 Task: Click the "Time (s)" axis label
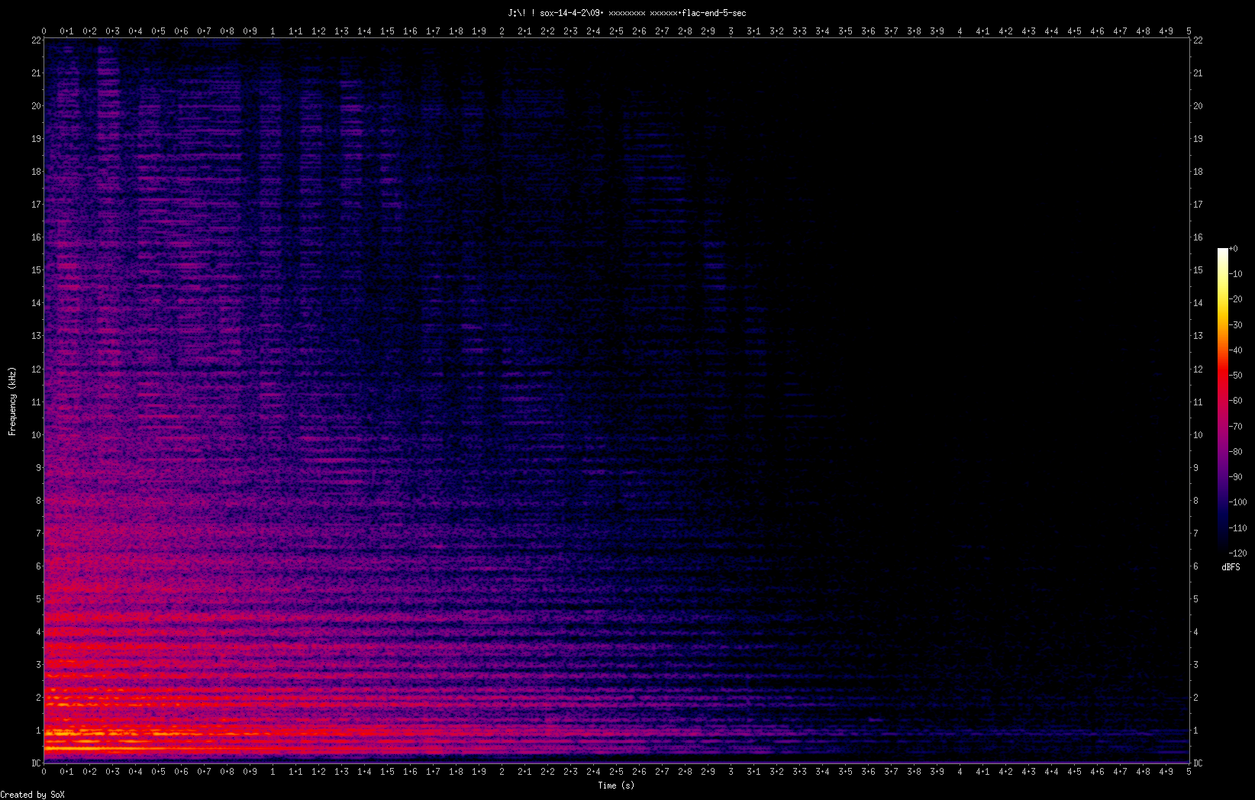[616, 785]
